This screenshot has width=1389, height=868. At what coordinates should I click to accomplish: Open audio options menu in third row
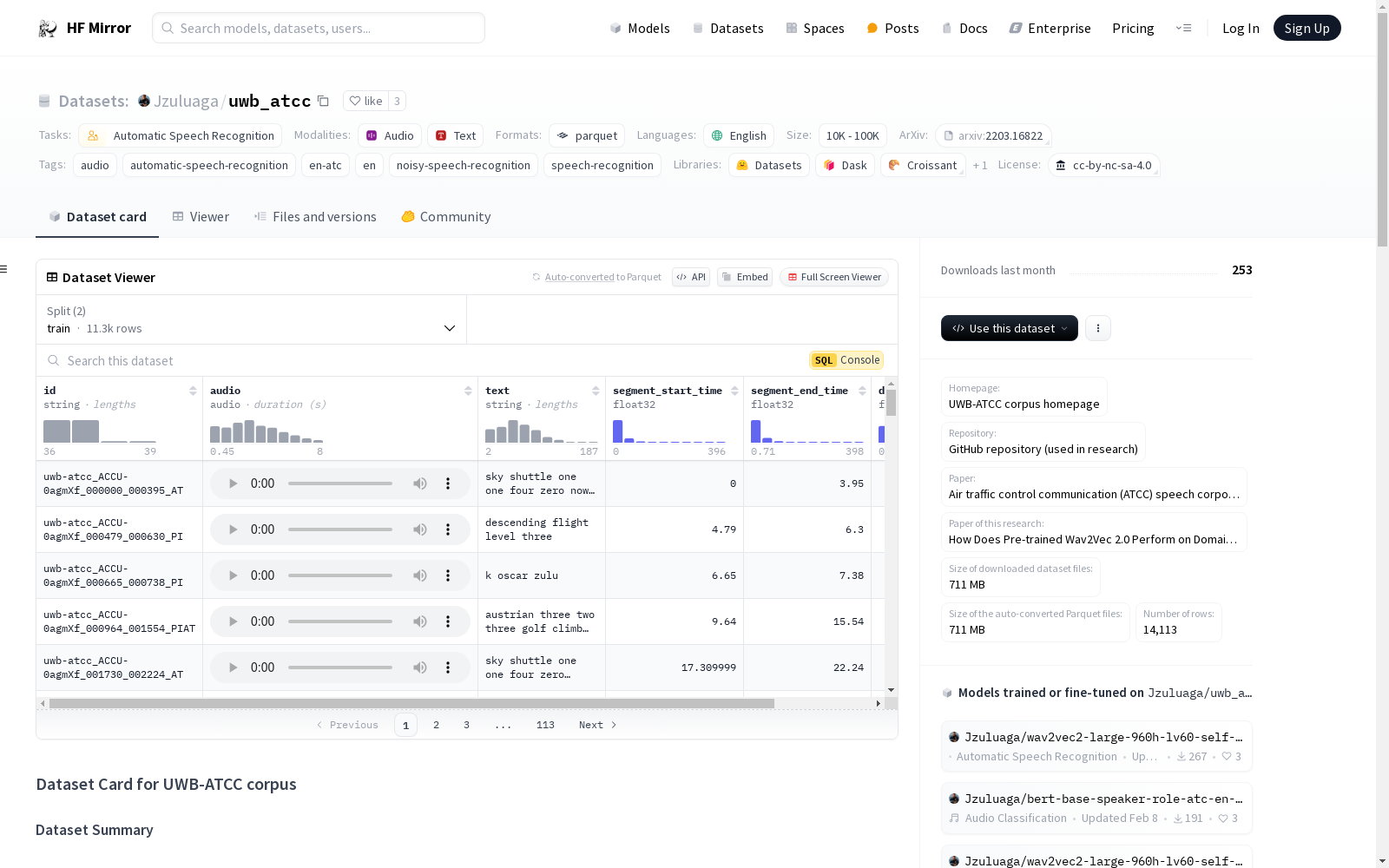(x=448, y=575)
